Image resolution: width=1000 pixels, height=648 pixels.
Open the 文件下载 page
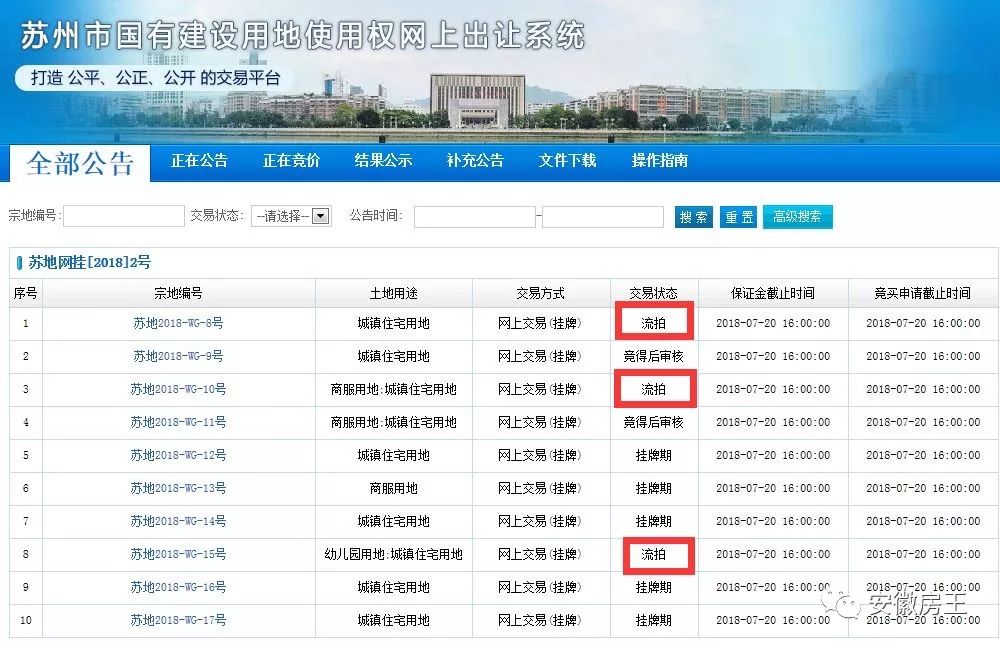click(567, 161)
